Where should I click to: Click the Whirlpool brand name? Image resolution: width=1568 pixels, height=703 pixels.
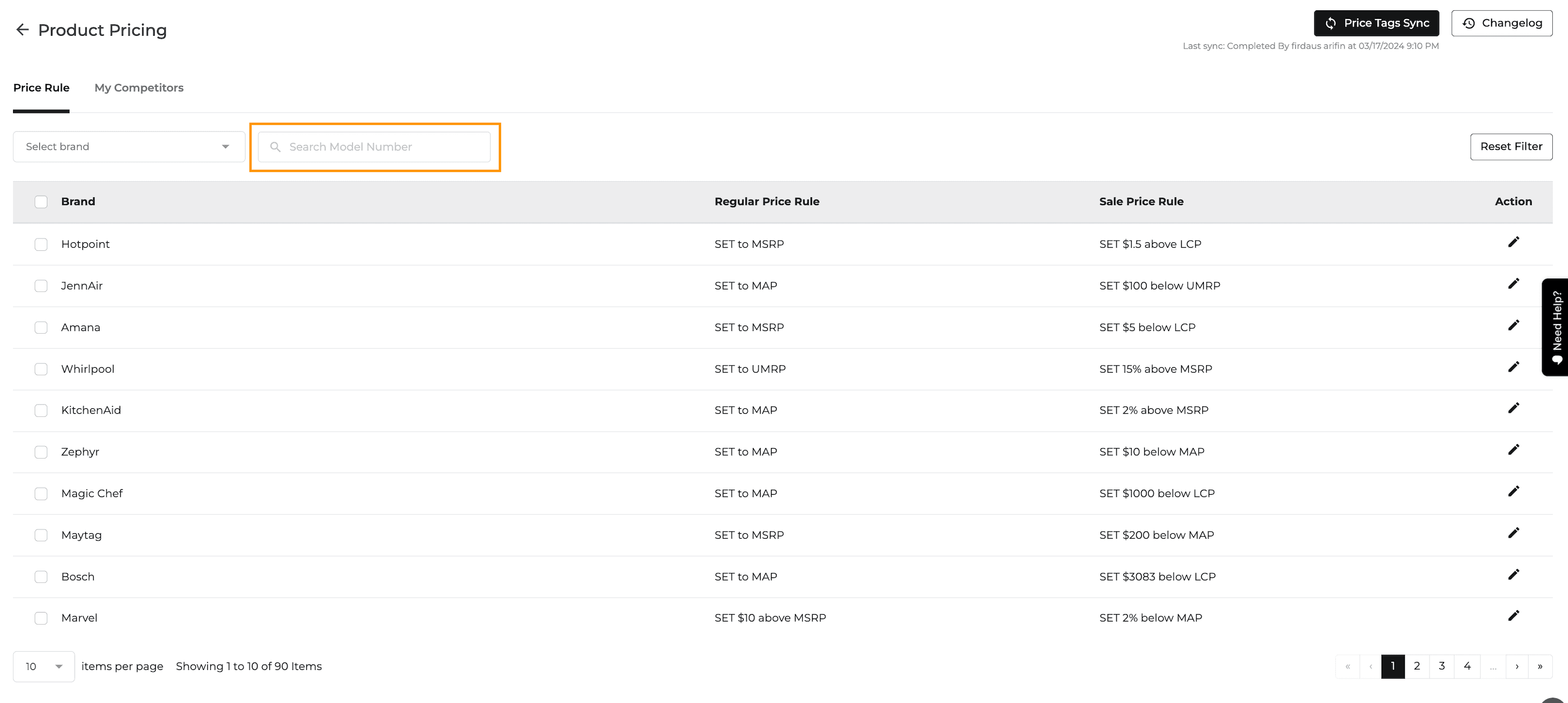click(88, 369)
